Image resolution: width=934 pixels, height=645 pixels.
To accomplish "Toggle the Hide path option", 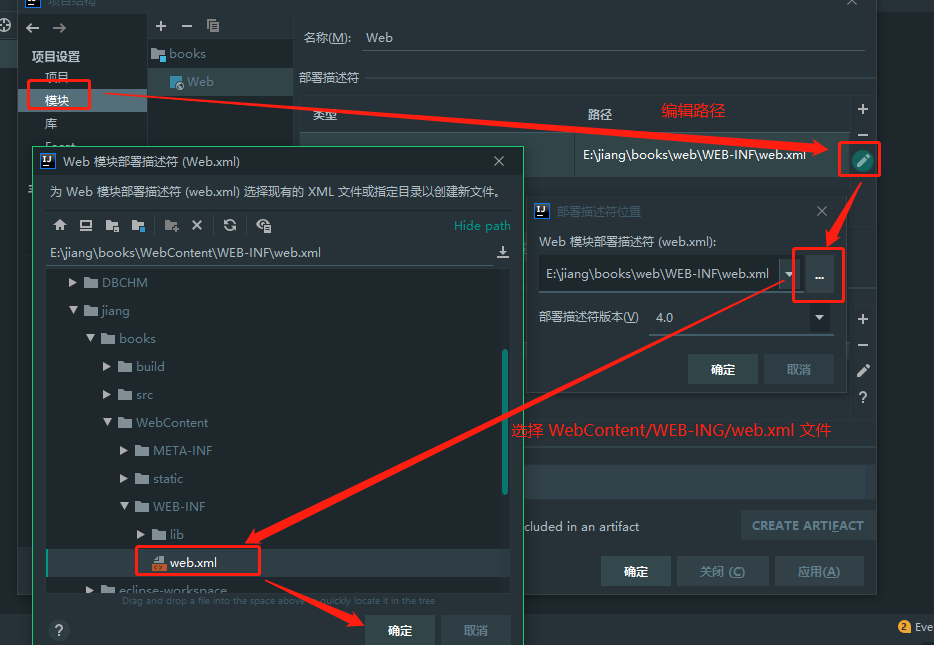I will click(482, 226).
